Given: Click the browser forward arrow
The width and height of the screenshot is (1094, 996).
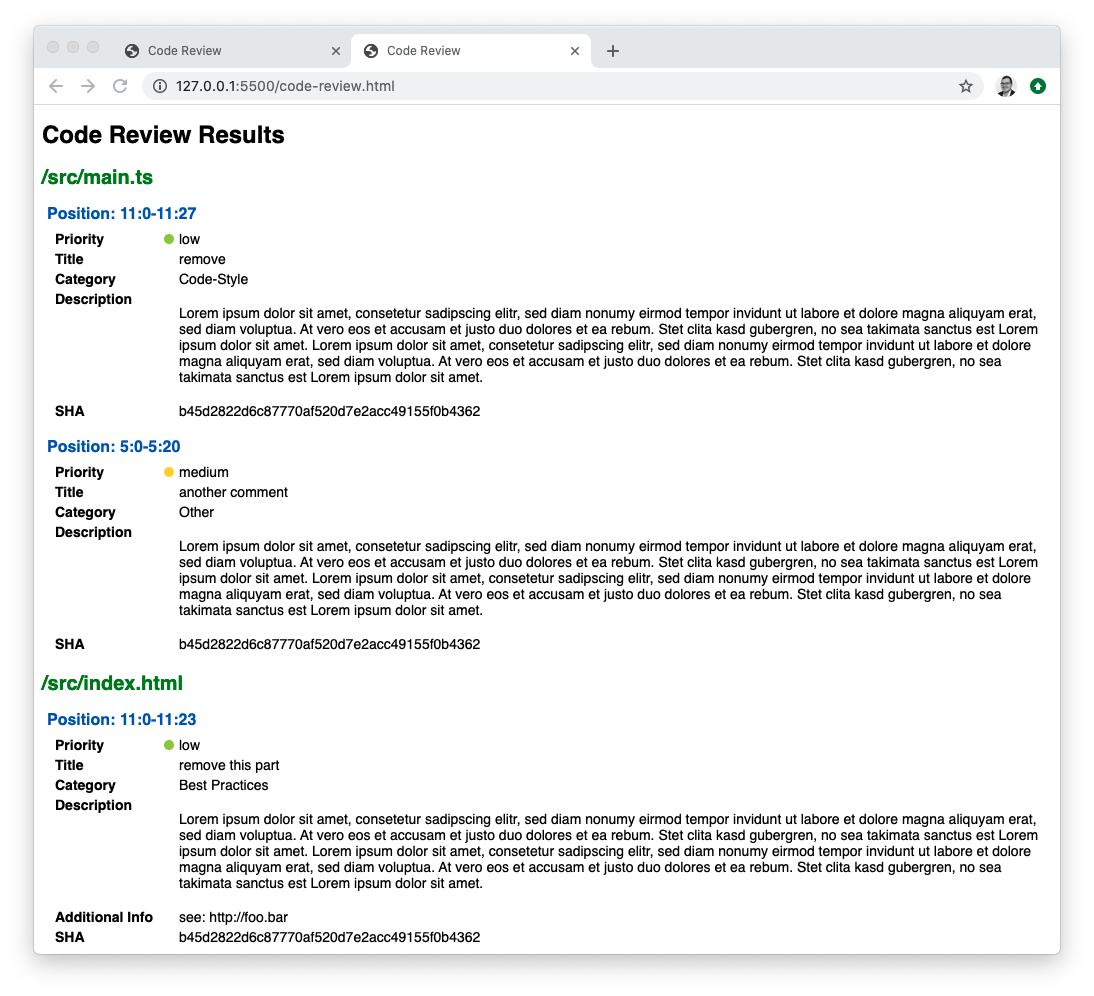Looking at the screenshot, I should [x=88, y=86].
